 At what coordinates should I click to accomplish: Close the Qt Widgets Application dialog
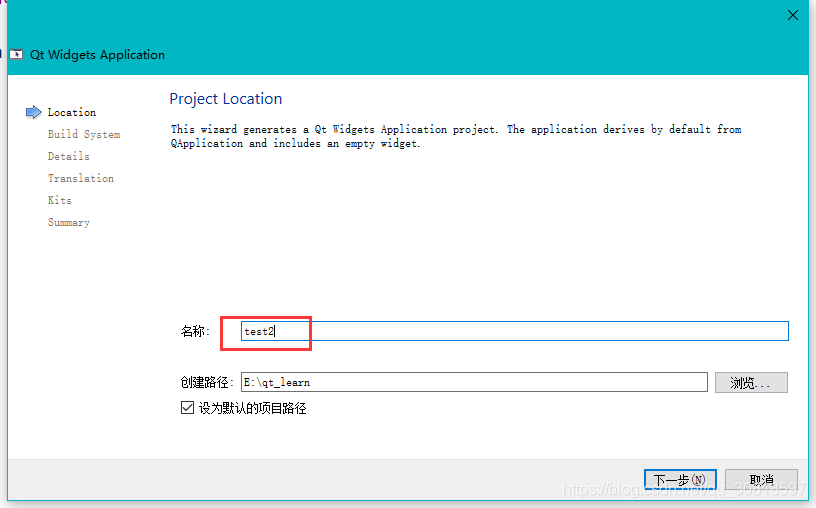point(793,15)
